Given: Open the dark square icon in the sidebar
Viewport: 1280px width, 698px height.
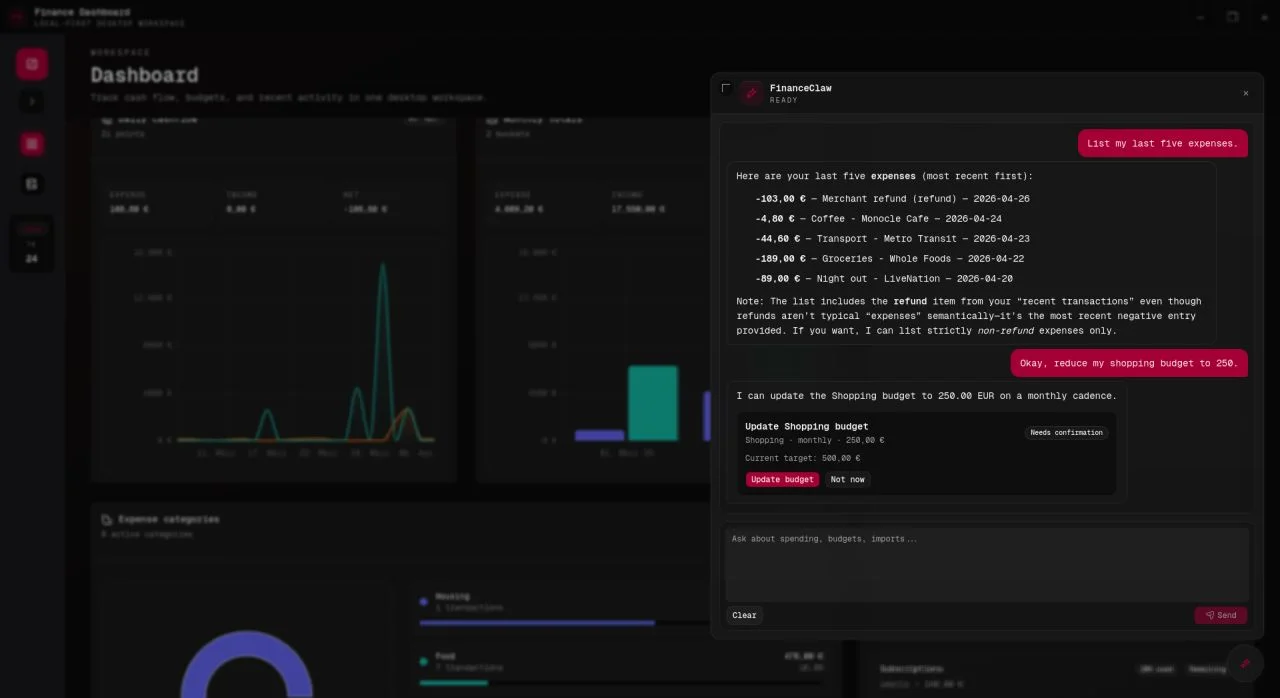Looking at the screenshot, I should (x=32, y=184).
